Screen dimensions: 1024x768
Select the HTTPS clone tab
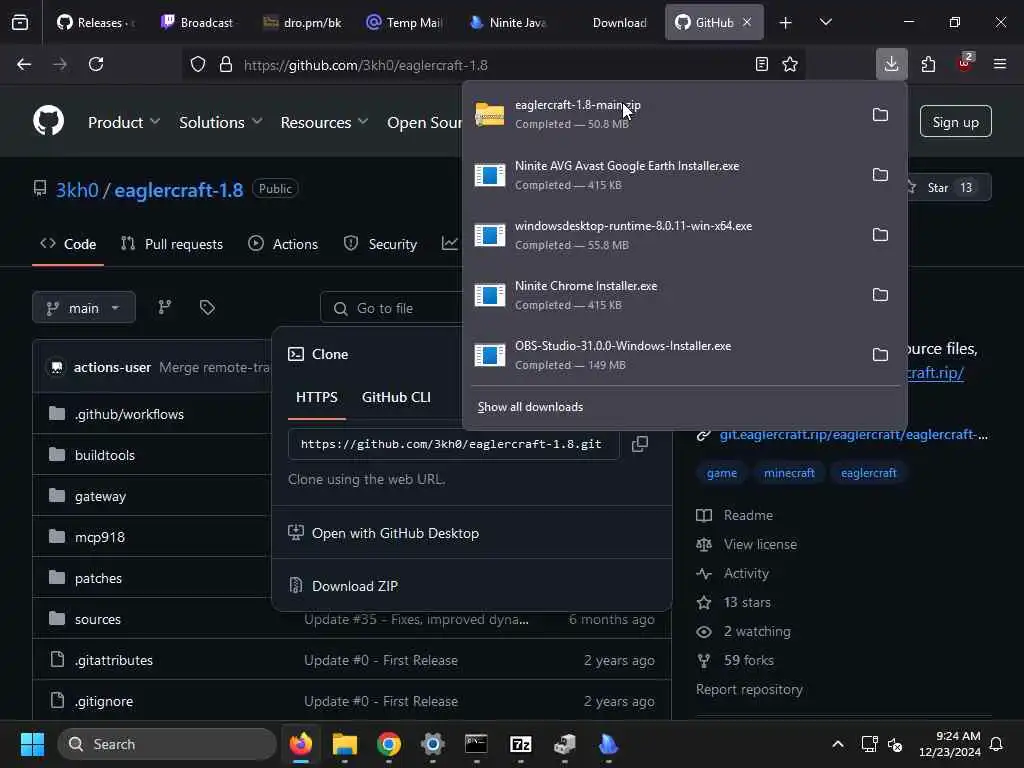coord(317,397)
